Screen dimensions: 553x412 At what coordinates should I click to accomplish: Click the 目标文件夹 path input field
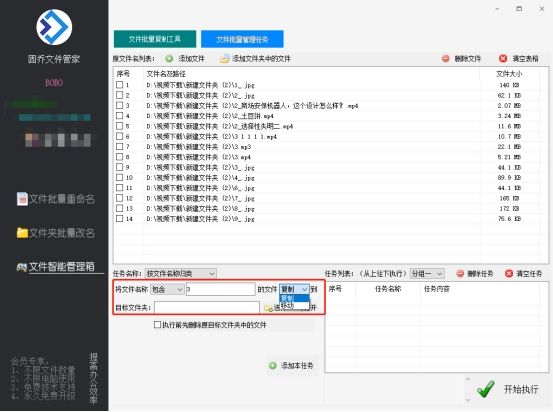(x=207, y=308)
